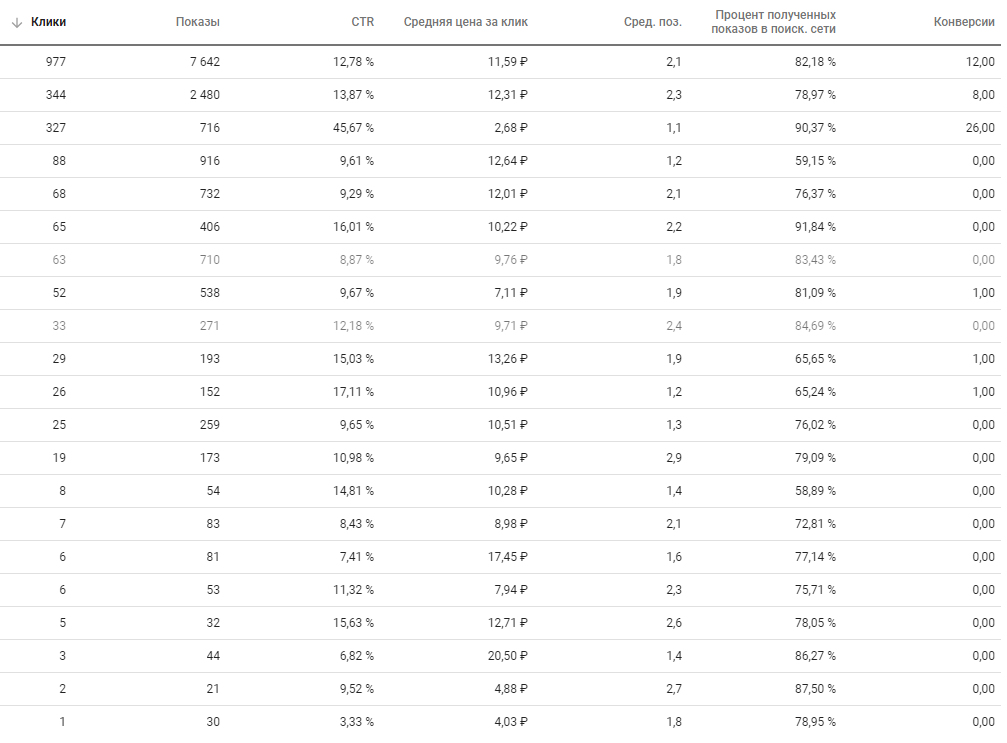Select the paused row with 271 impressions
The height and width of the screenshot is (743, 1007).
(500, 326)
